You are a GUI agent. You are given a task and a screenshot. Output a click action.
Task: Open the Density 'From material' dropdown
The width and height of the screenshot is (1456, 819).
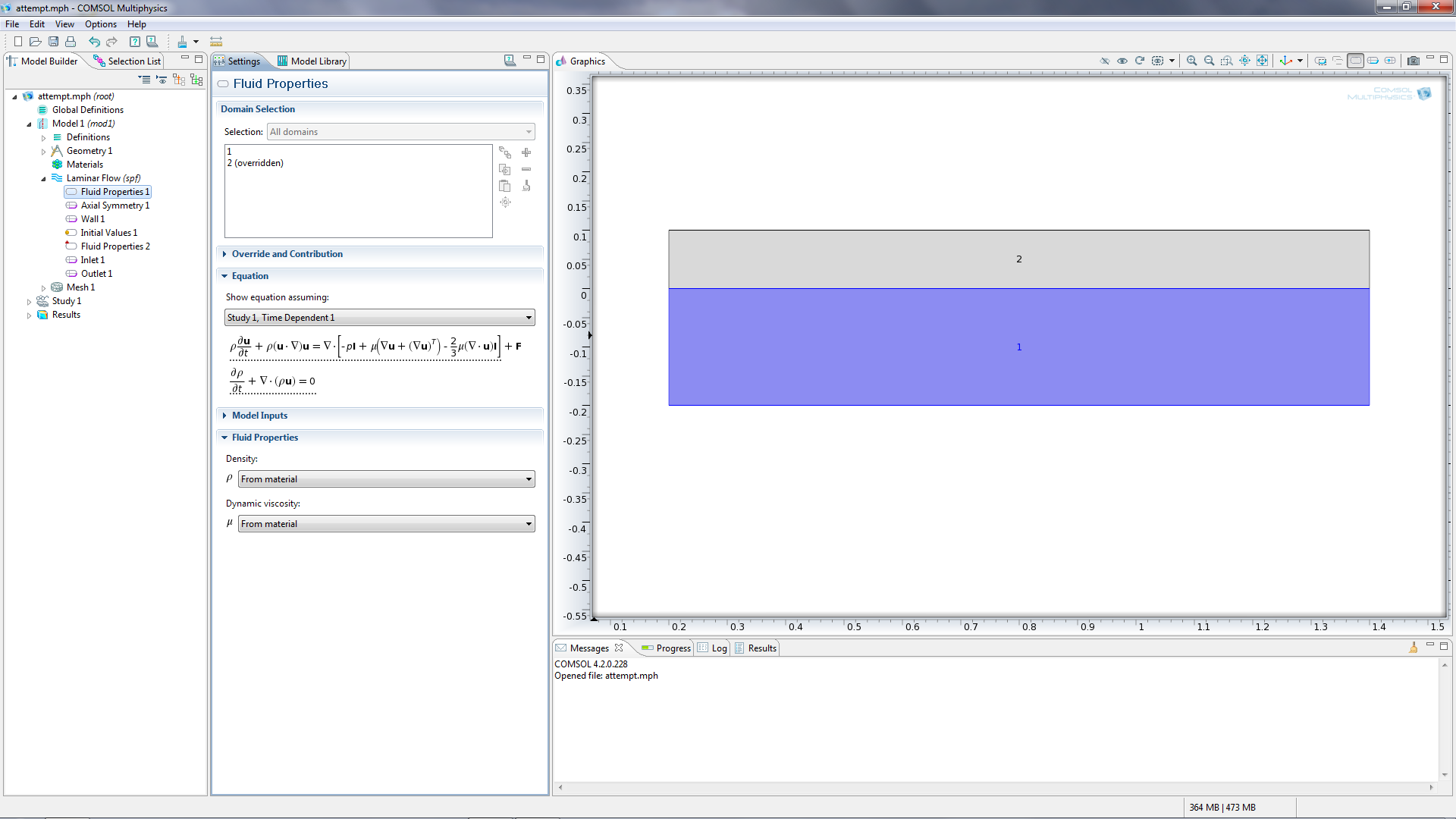[x=387, y=479]
